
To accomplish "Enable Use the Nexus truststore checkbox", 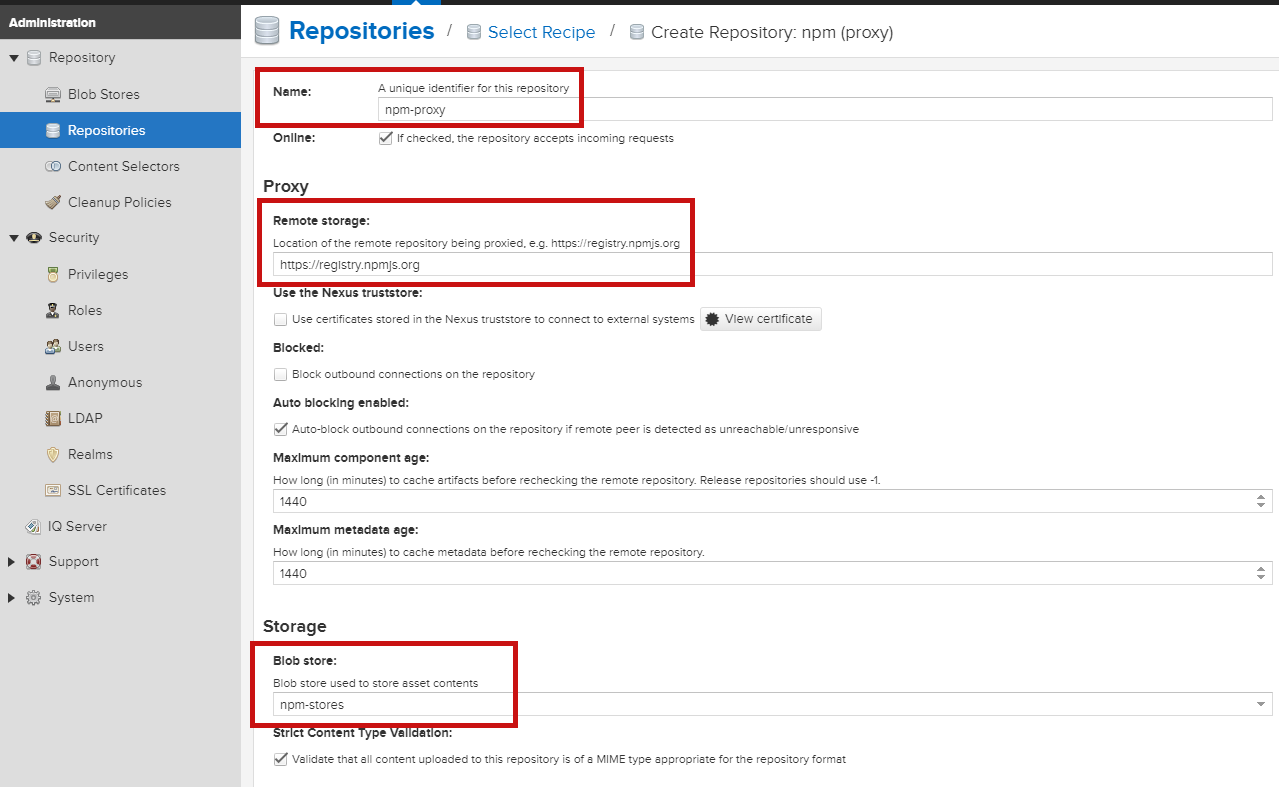I will (x=280, y=319).
